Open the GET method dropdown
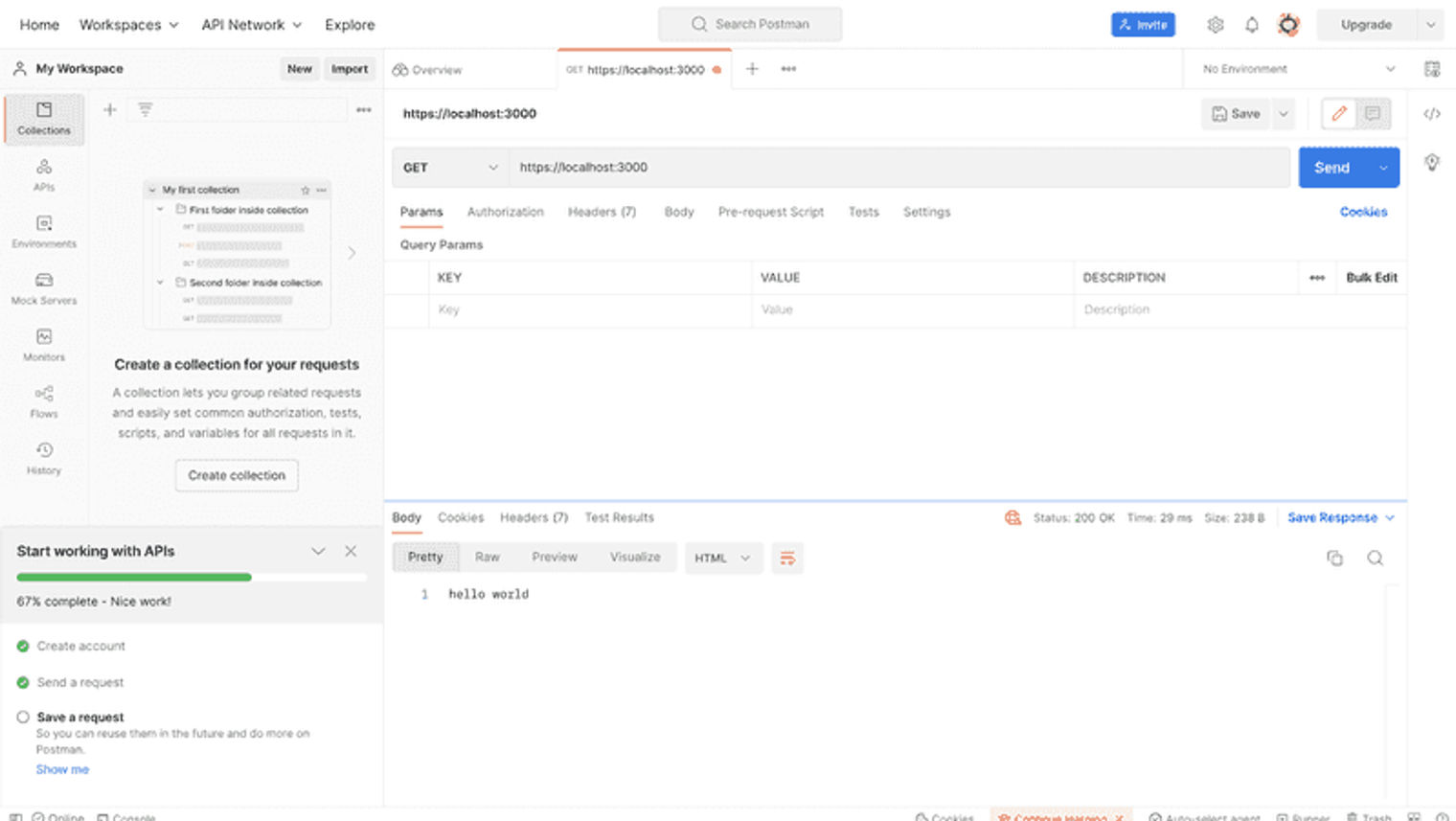Image resolution: width=1456 pixels, height=821 pixels. click(x=450, y=168)
